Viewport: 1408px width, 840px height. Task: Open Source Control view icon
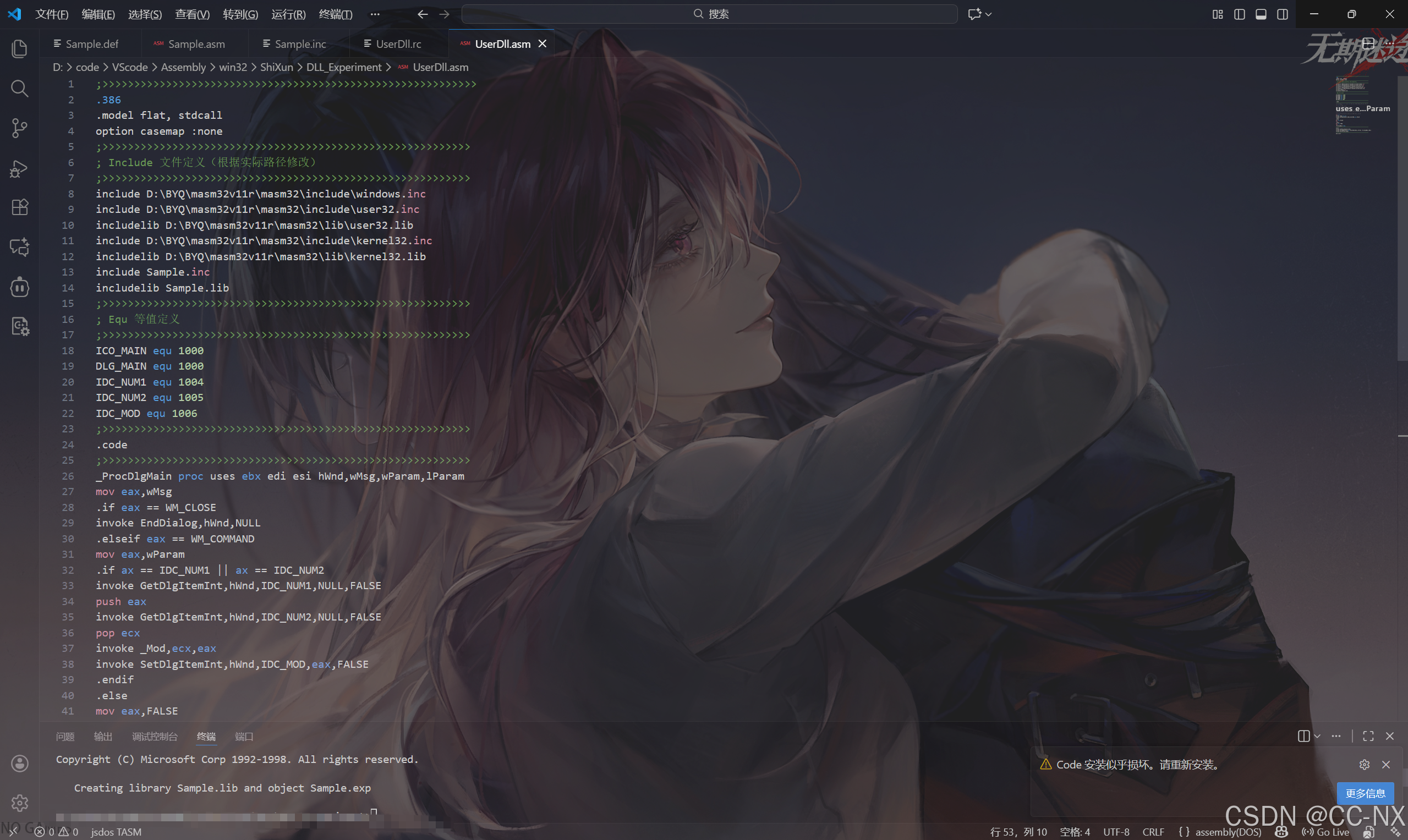coord(19,128)
